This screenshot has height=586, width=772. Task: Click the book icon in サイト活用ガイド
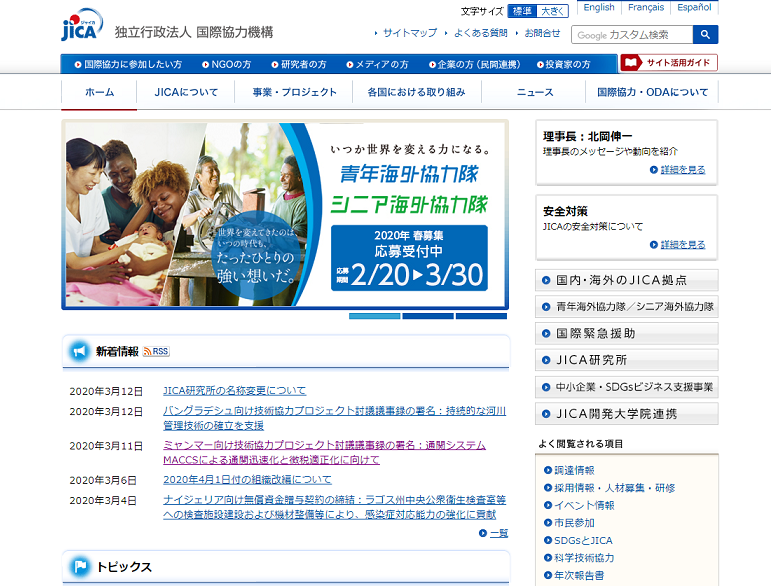pos(631,63)
